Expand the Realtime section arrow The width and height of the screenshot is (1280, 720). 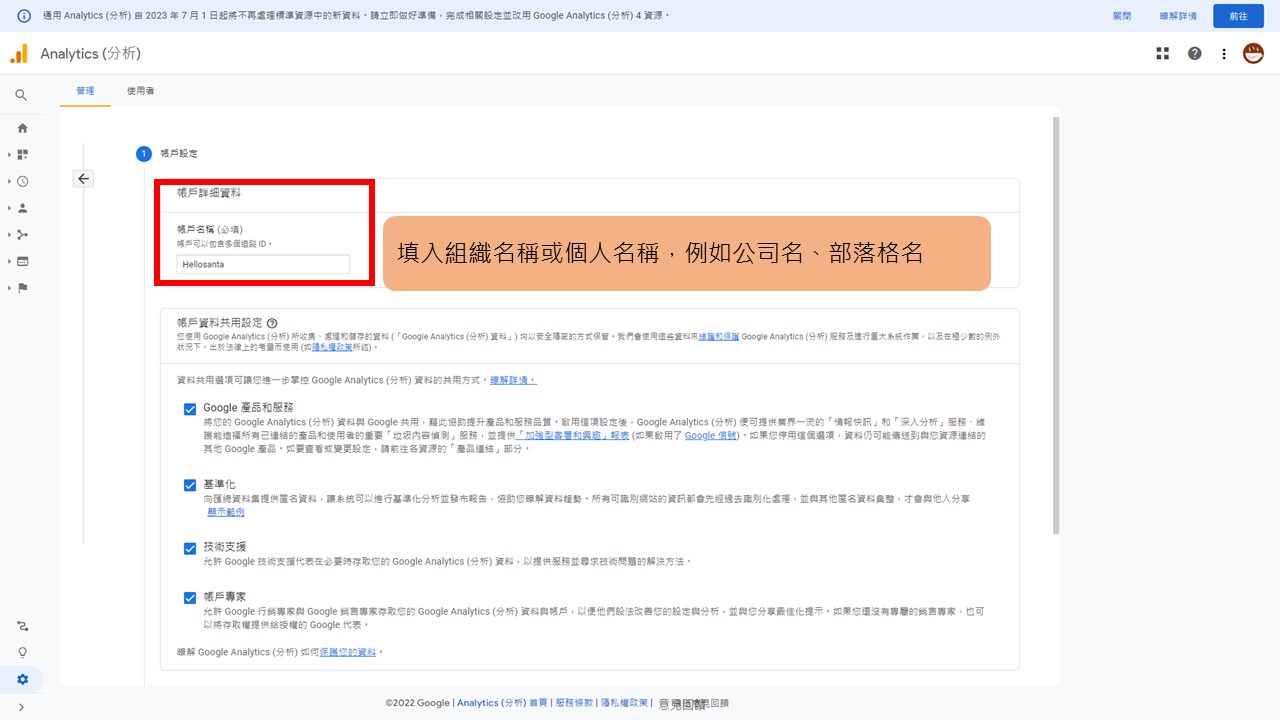point(9,181)
